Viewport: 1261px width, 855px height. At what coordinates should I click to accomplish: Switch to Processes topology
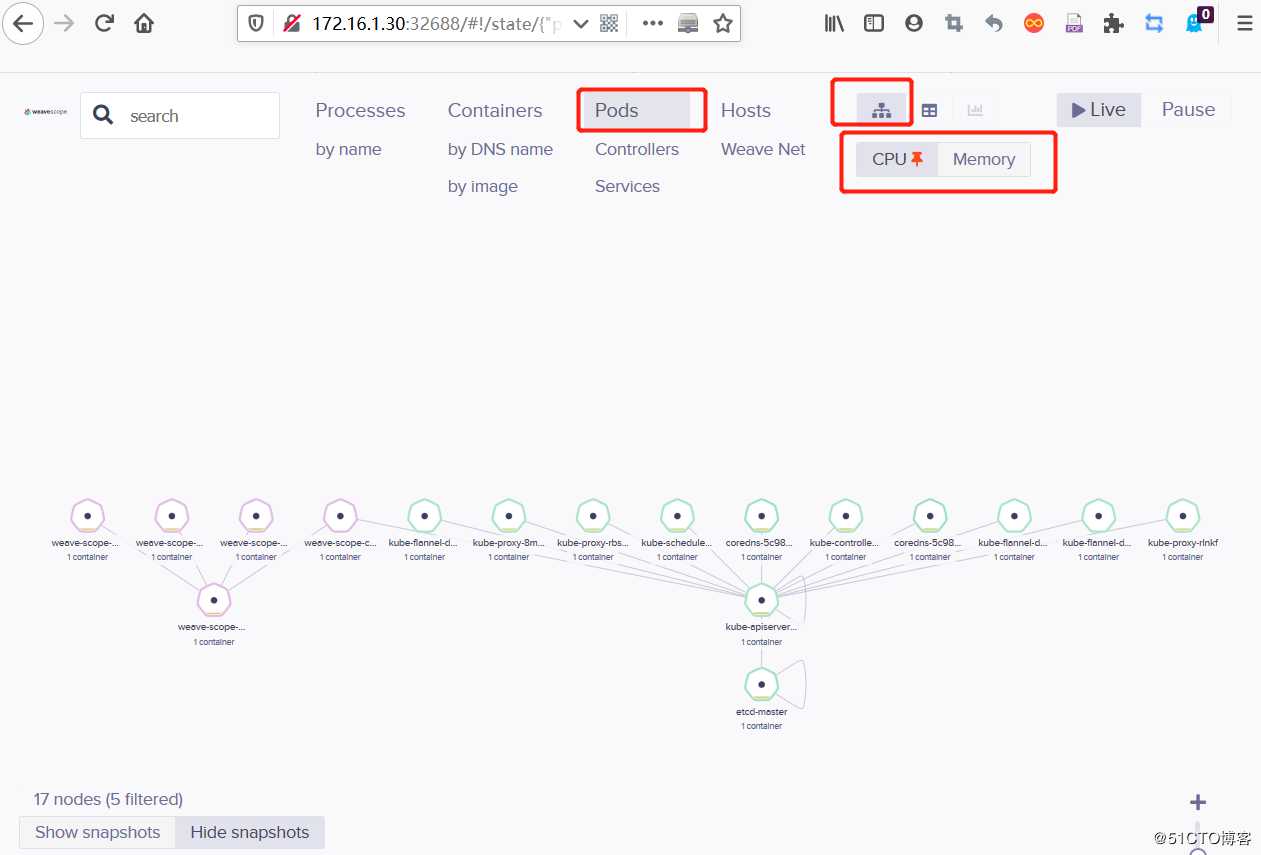[x=360, y=110]
